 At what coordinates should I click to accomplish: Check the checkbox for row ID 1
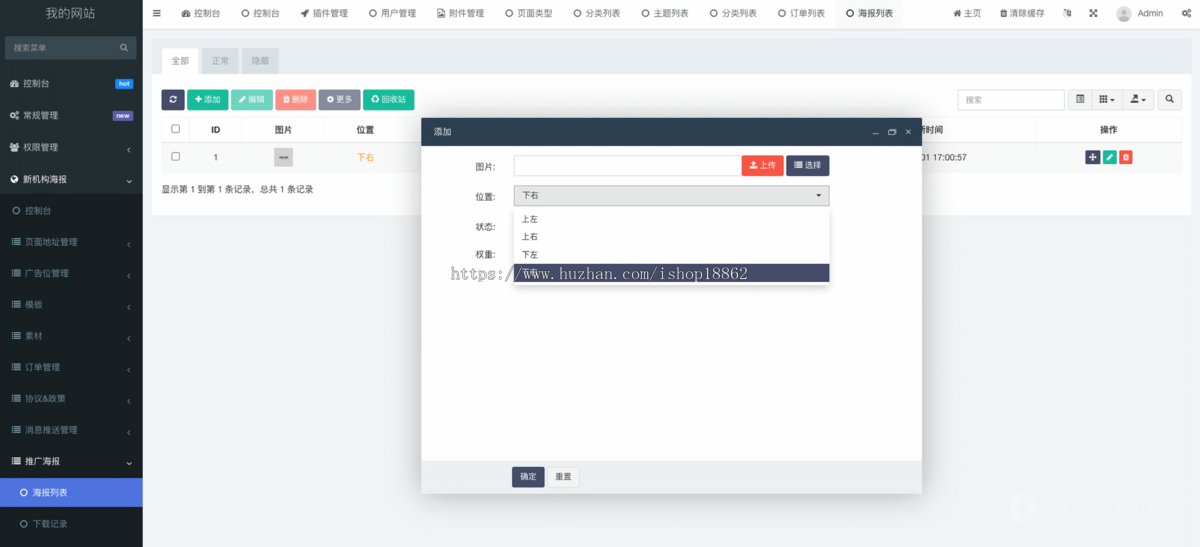point(176,157)
